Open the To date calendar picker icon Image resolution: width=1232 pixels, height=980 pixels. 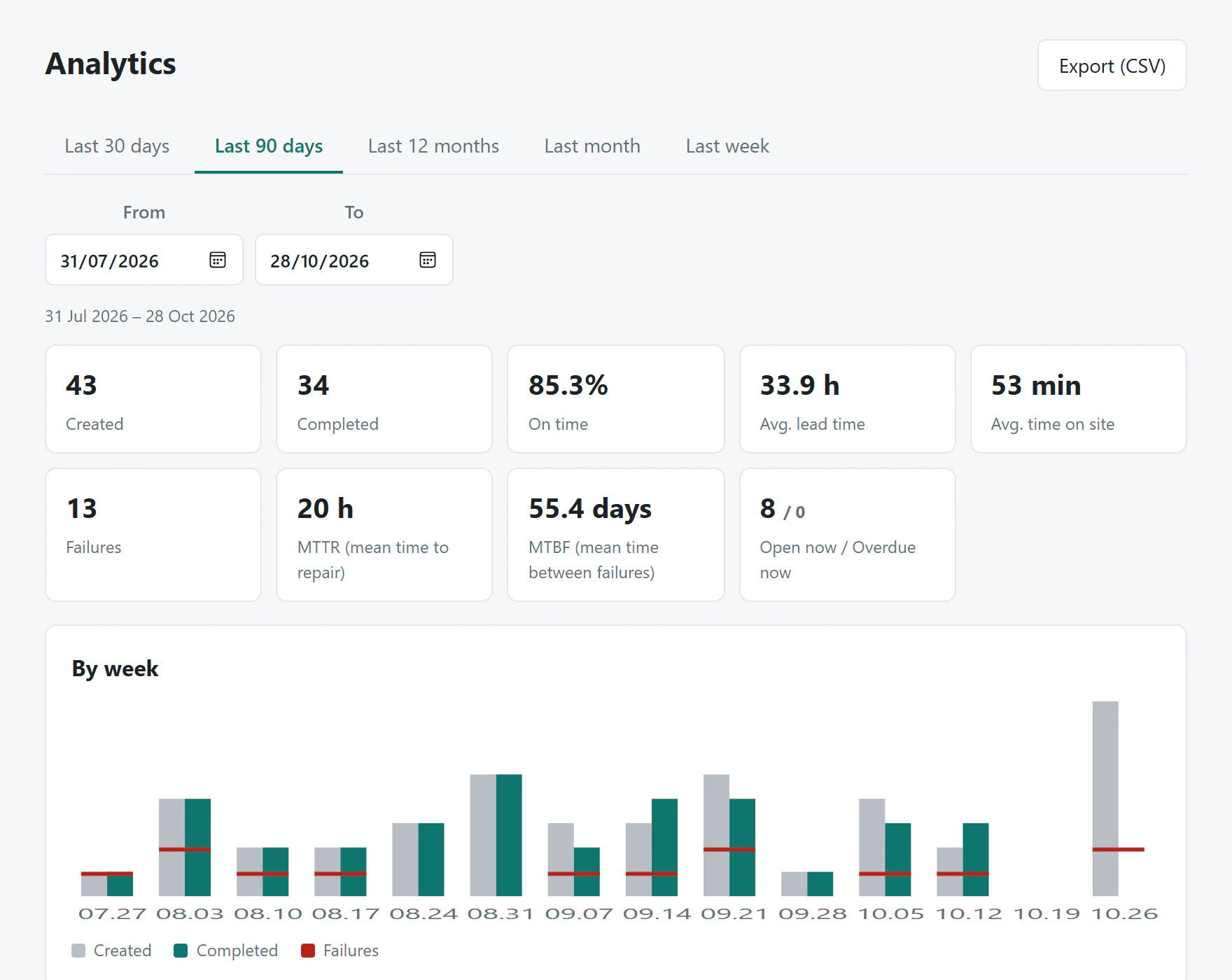click(428, 260)
